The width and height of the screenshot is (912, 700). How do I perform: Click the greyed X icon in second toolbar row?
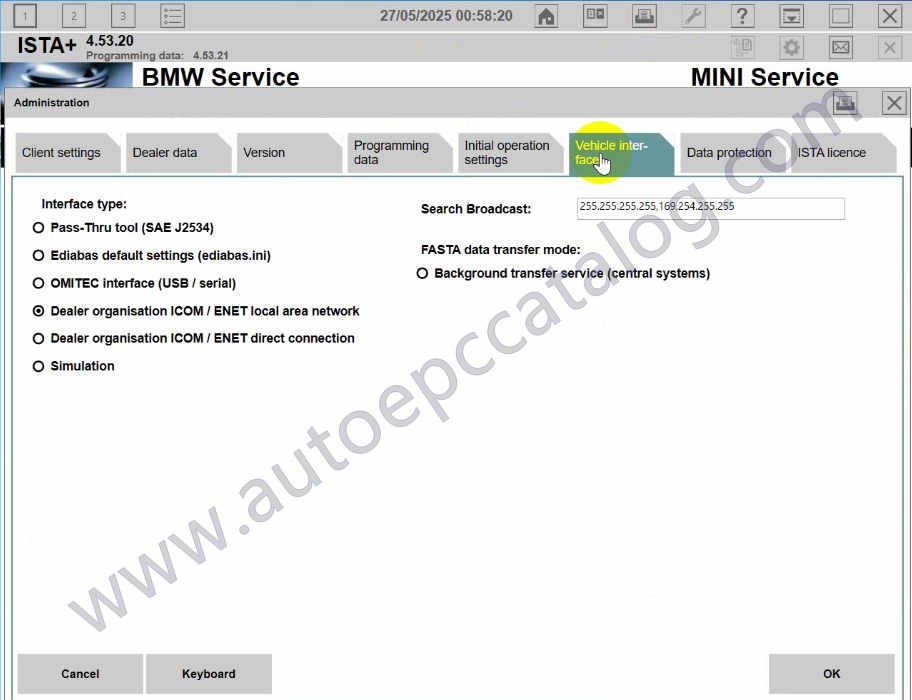889,47
